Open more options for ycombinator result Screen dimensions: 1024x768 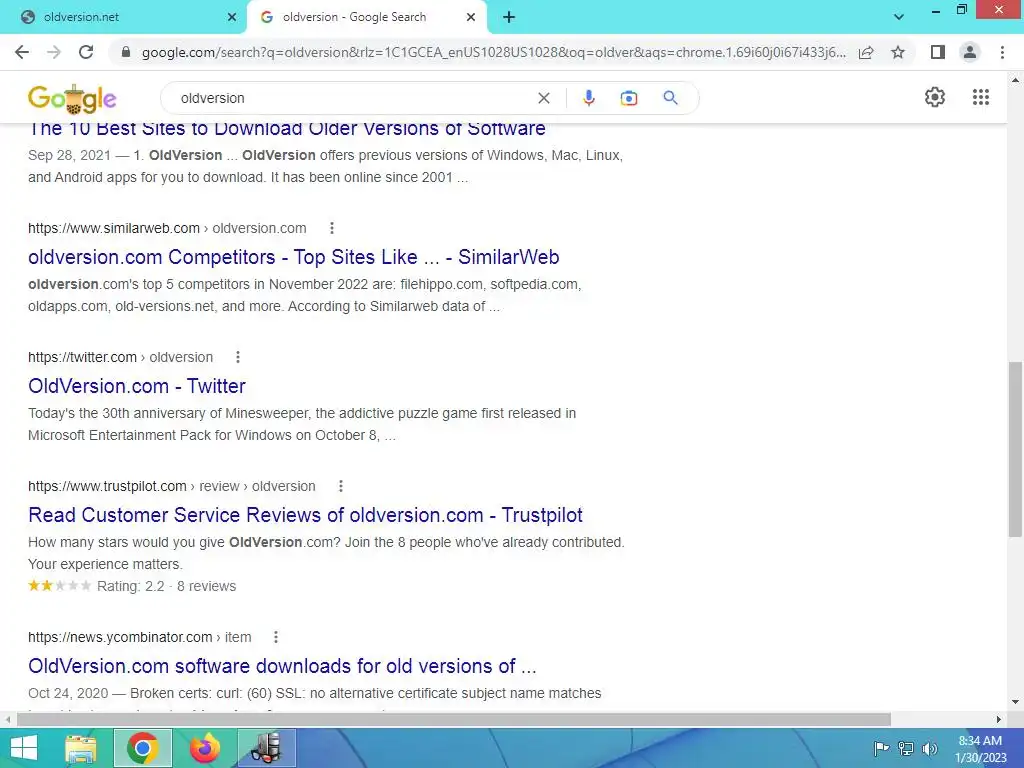click(276, 637)
